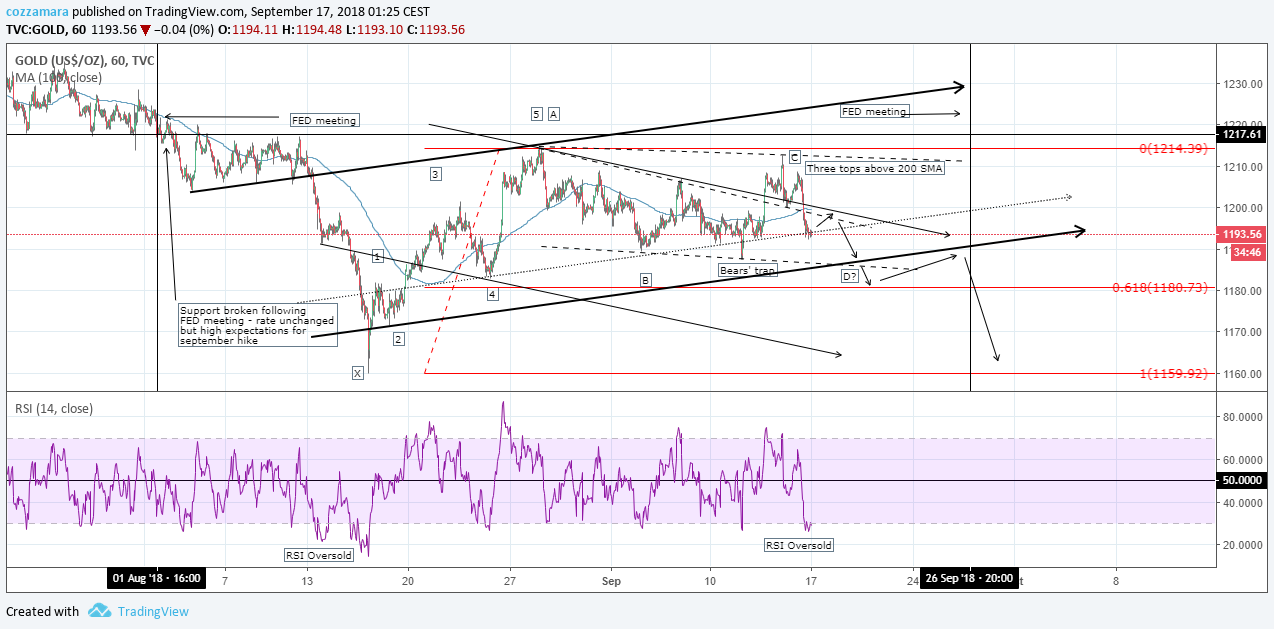Click the GOLD (US$/OZ), 60, TVC title
The image size is (1274, 629).
(84, 60)
